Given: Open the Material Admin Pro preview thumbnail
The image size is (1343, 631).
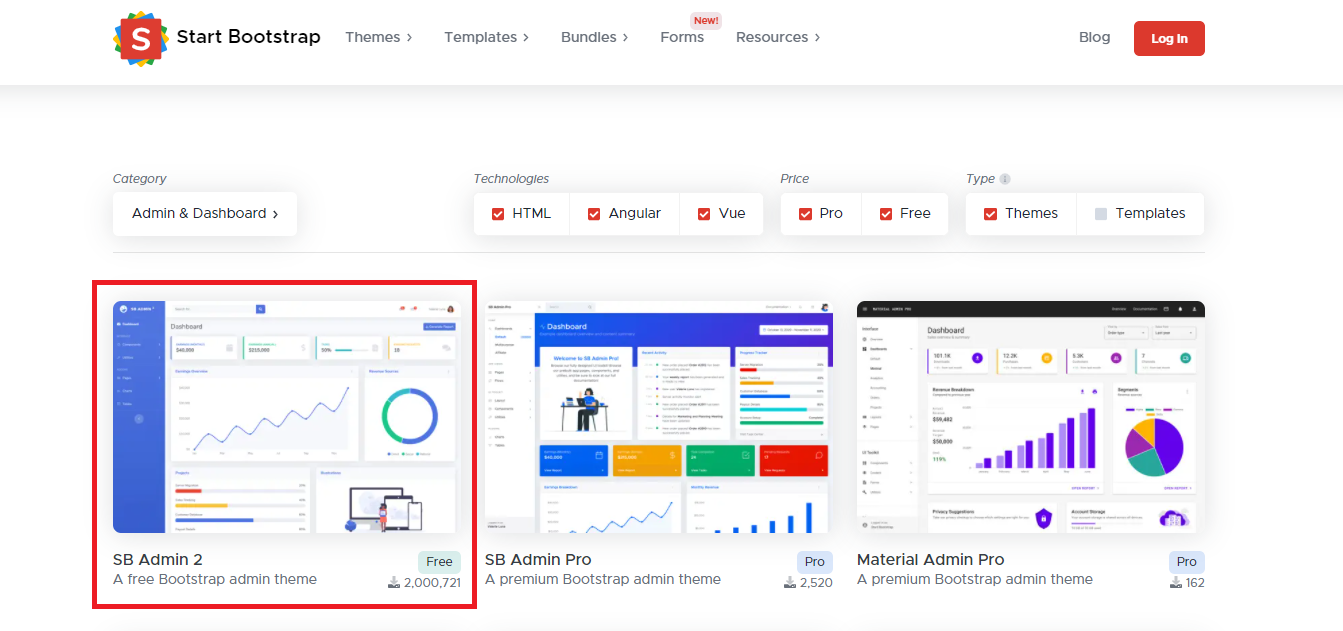Looking at the screenshot, I should (1031, 417).
